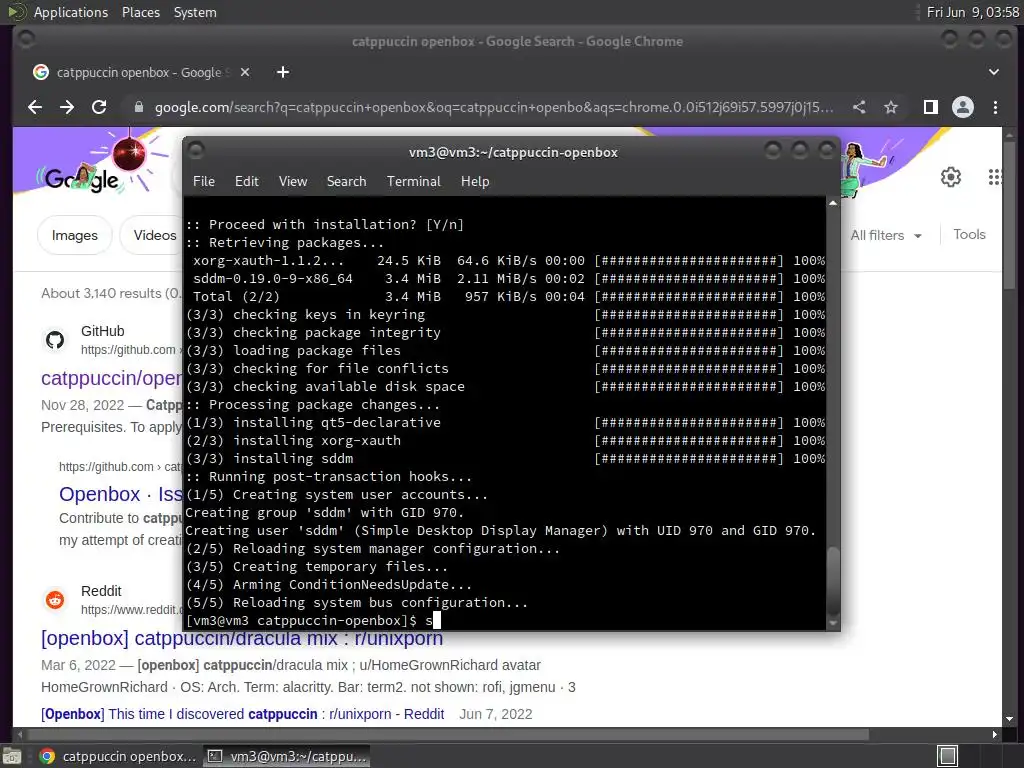This screenshot has height=768, width=1024.
Task: Click the Chrome address bar URL
Action: [x=494, y=107]
